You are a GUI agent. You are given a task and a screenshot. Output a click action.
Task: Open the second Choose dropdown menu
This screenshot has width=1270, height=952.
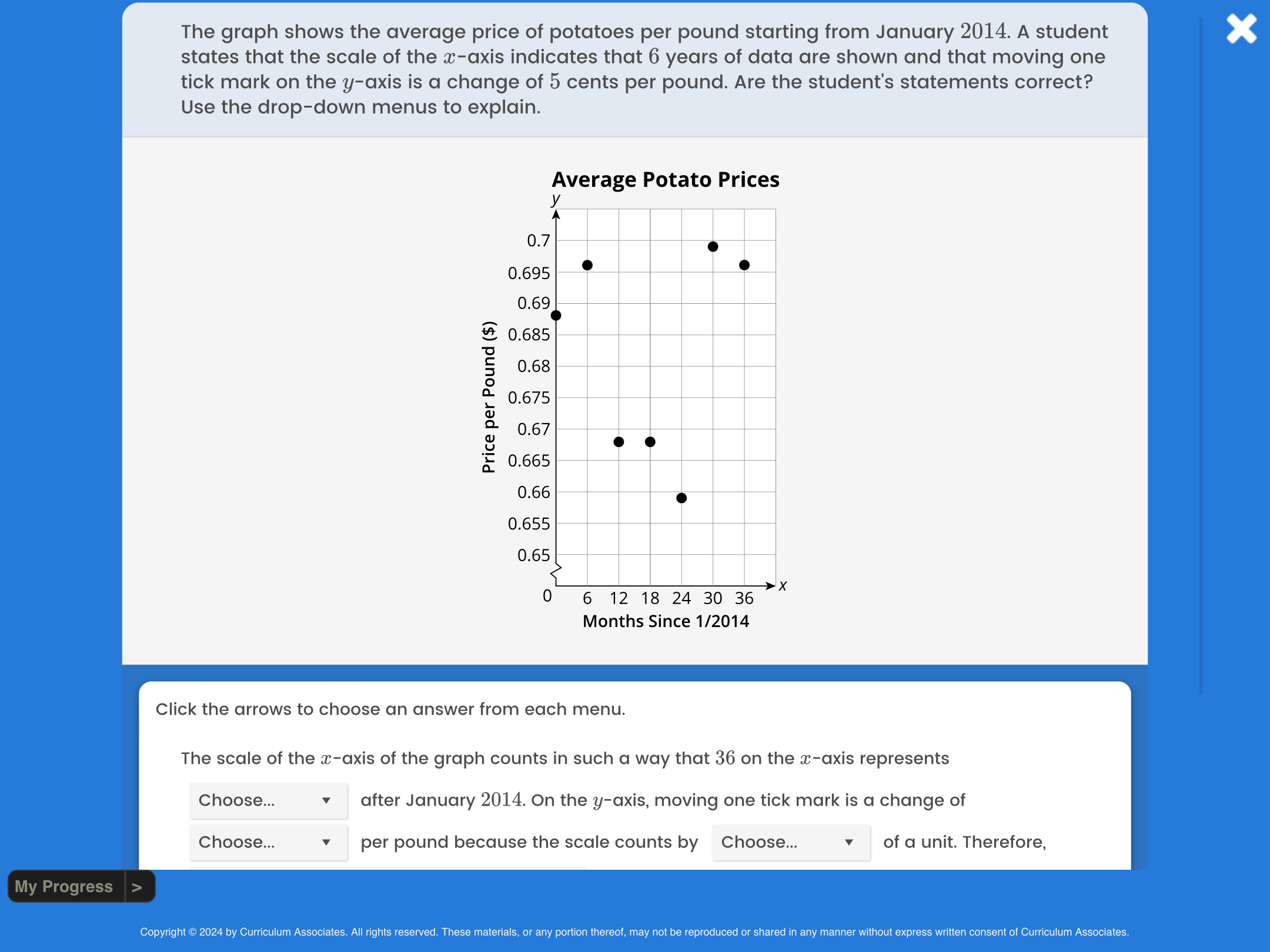click(268, 842)
